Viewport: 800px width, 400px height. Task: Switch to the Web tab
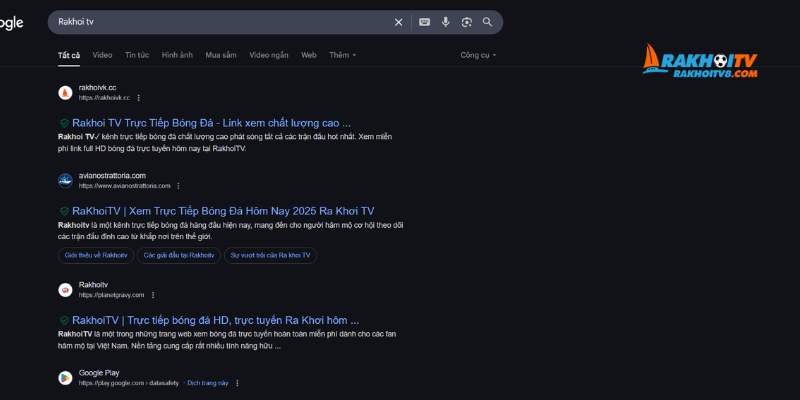pyautogui.click(x=309, y=55)
